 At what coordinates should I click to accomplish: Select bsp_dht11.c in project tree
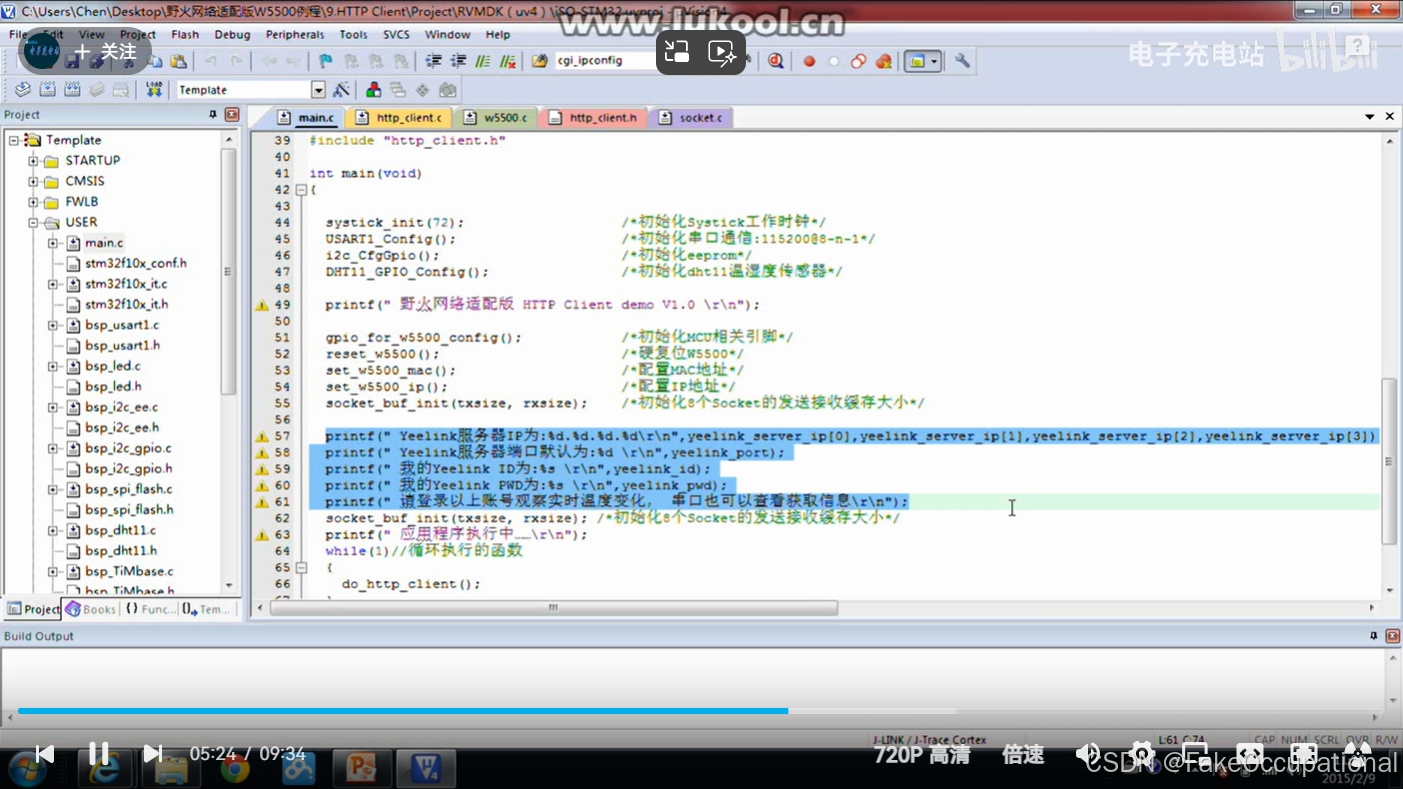pyautogui.click(x=120, y=530)
